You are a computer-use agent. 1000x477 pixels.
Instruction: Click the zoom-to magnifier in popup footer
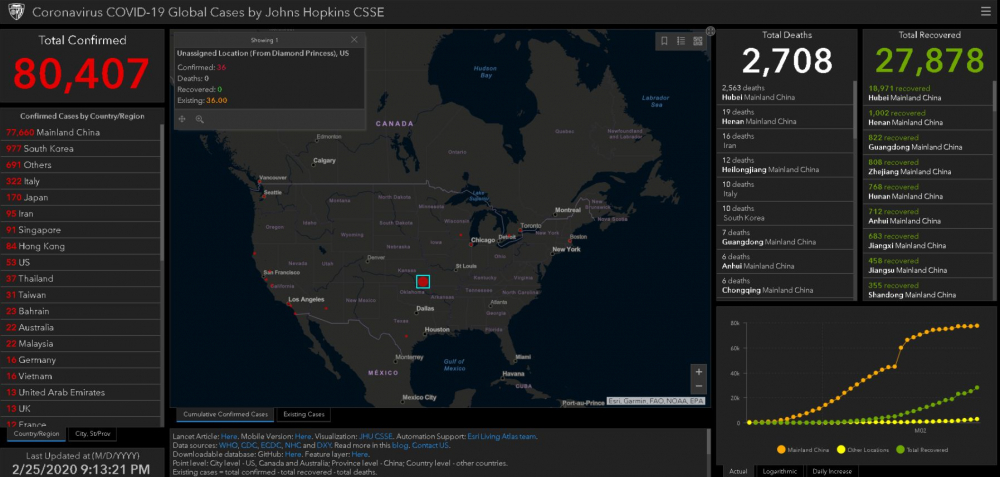200,119
